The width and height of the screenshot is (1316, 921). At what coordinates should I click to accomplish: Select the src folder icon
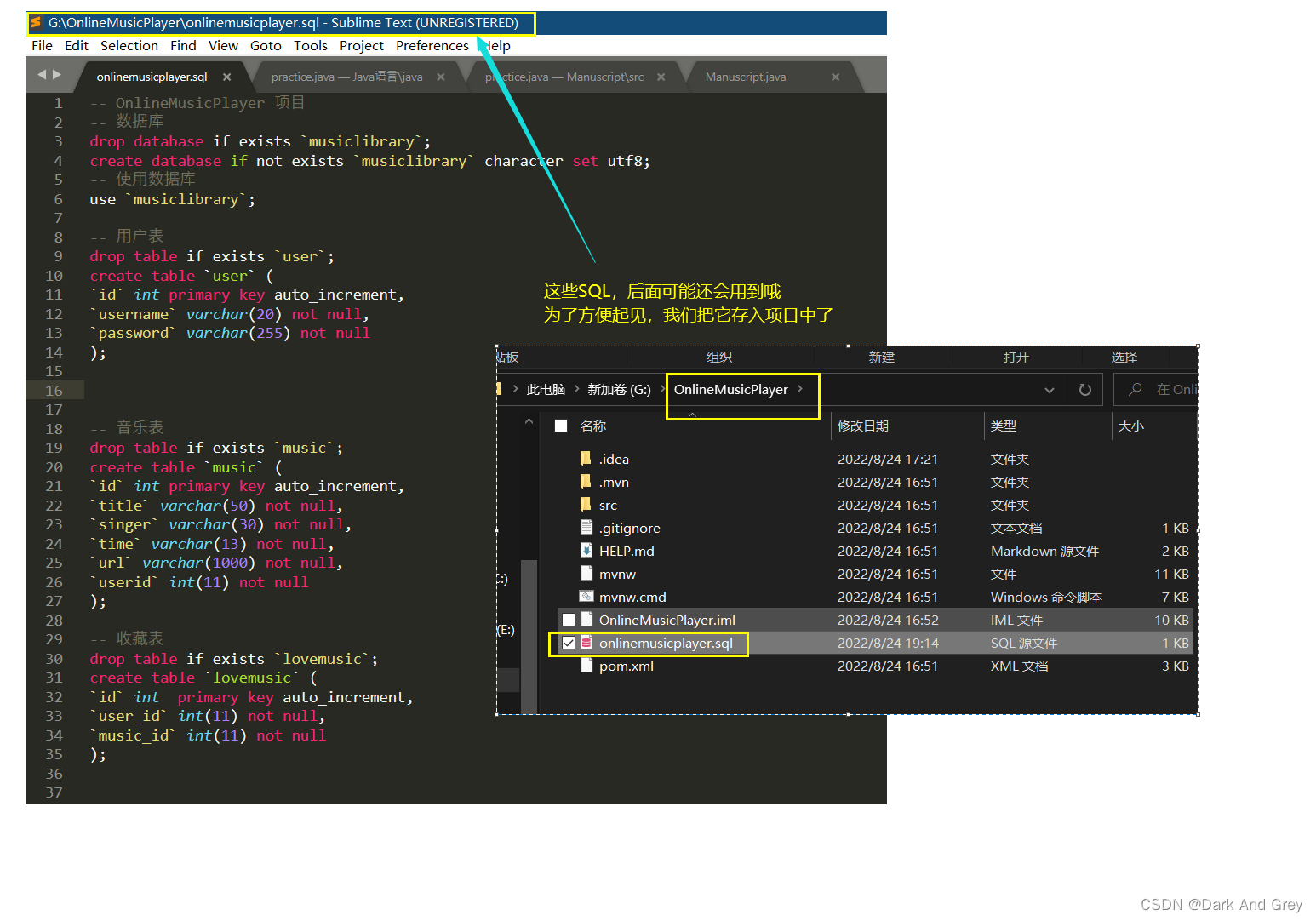(586, 505)
